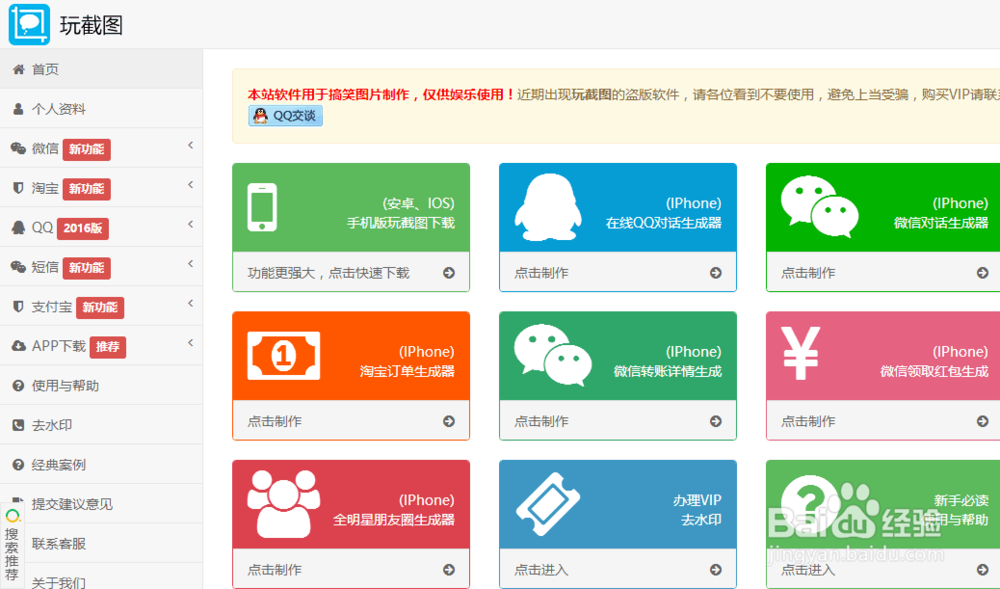Image resolution: width=1000 pixels, height=589 pixels.
Task: Click the cloud download icon beside APP下载
Action: point(18,346)
